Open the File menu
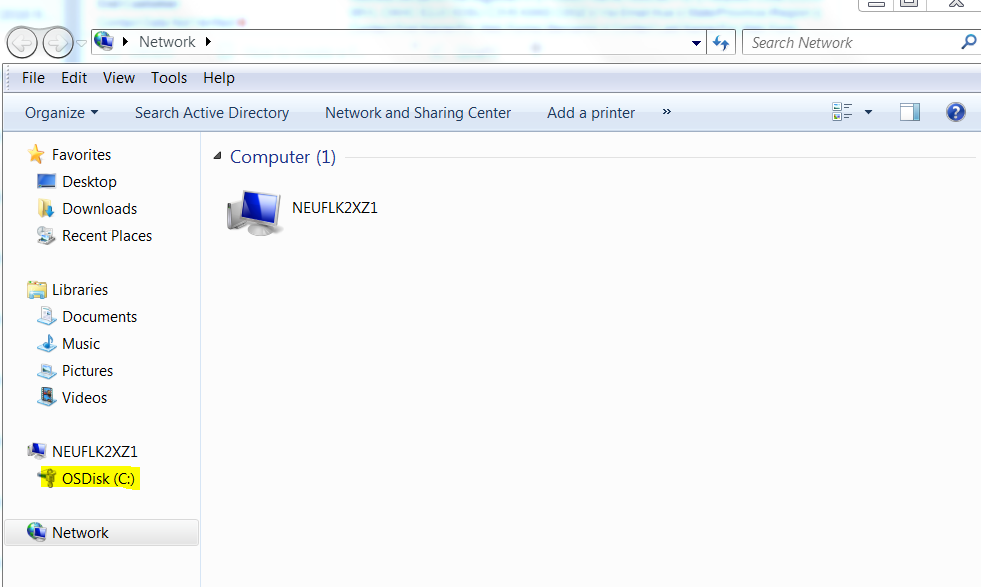The image size is (981, 587). pos(33,78)
